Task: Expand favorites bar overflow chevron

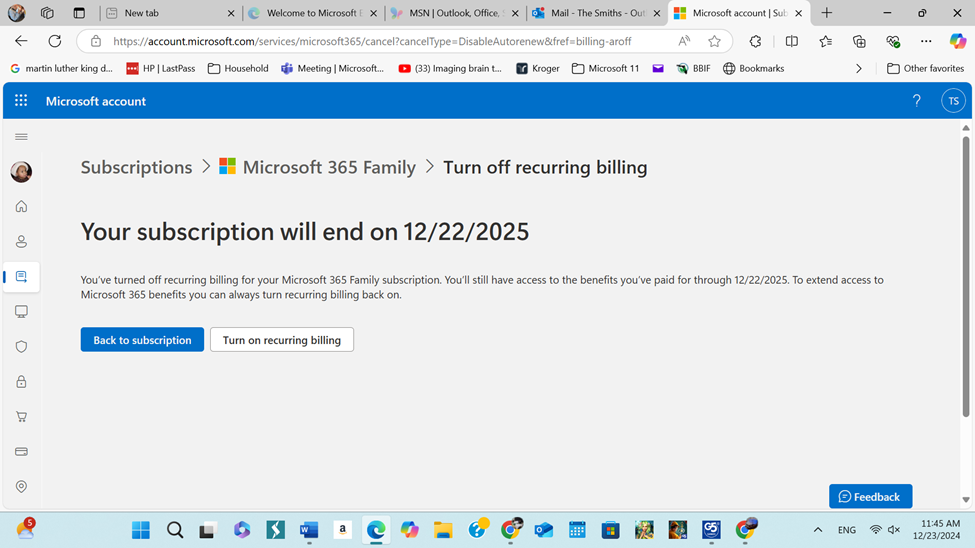Action: tap(859, 68)
